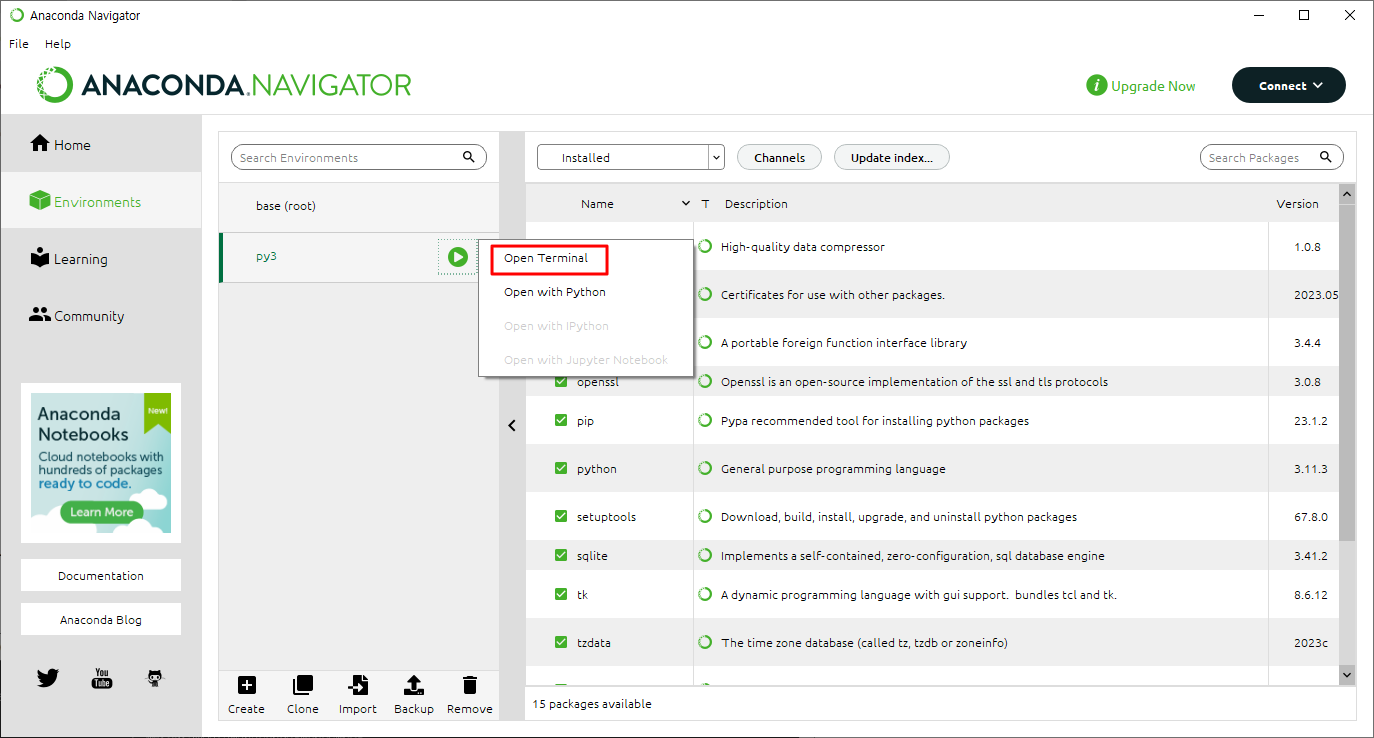1374x738 pixels.
Task: Click the Backup environment icon
Action: 413,685
